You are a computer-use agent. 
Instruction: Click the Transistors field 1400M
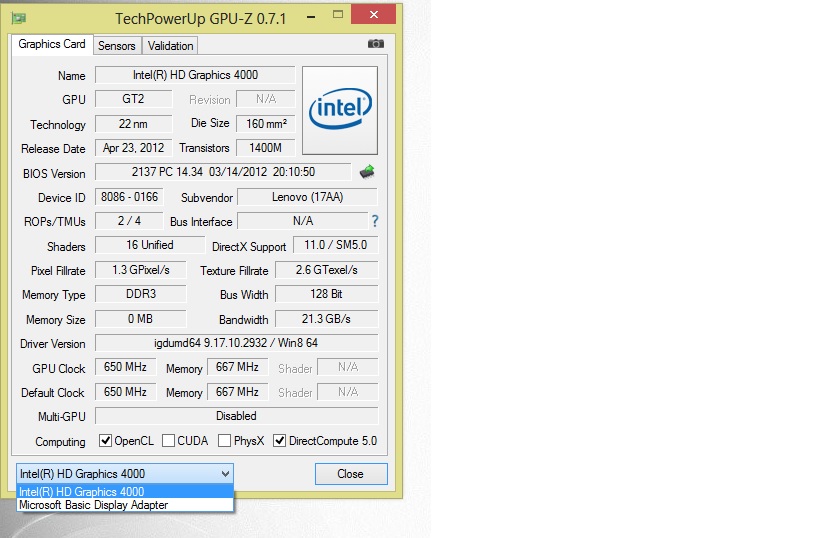pyautogui.click(x=266, y=148)
